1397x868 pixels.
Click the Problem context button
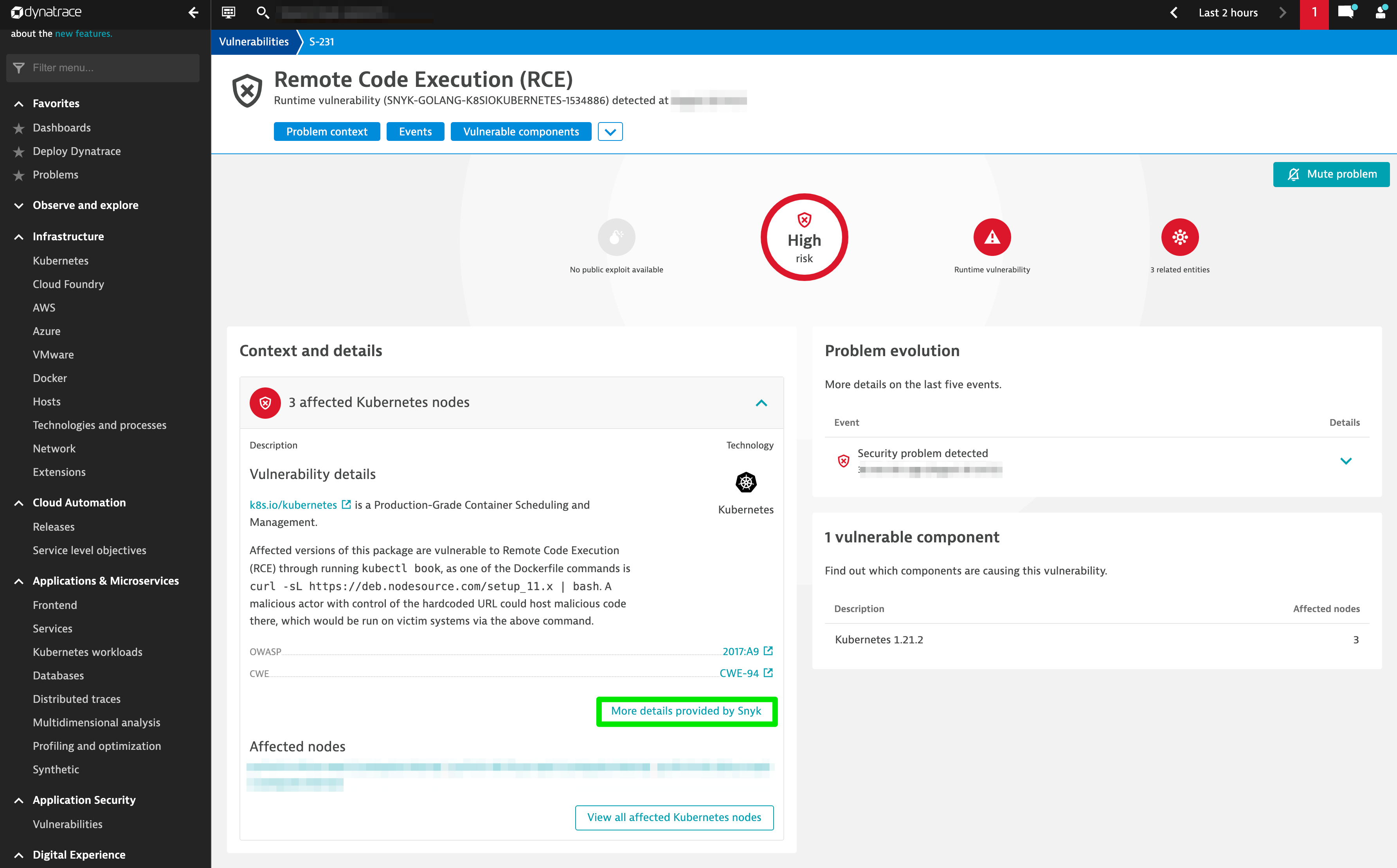327,131
